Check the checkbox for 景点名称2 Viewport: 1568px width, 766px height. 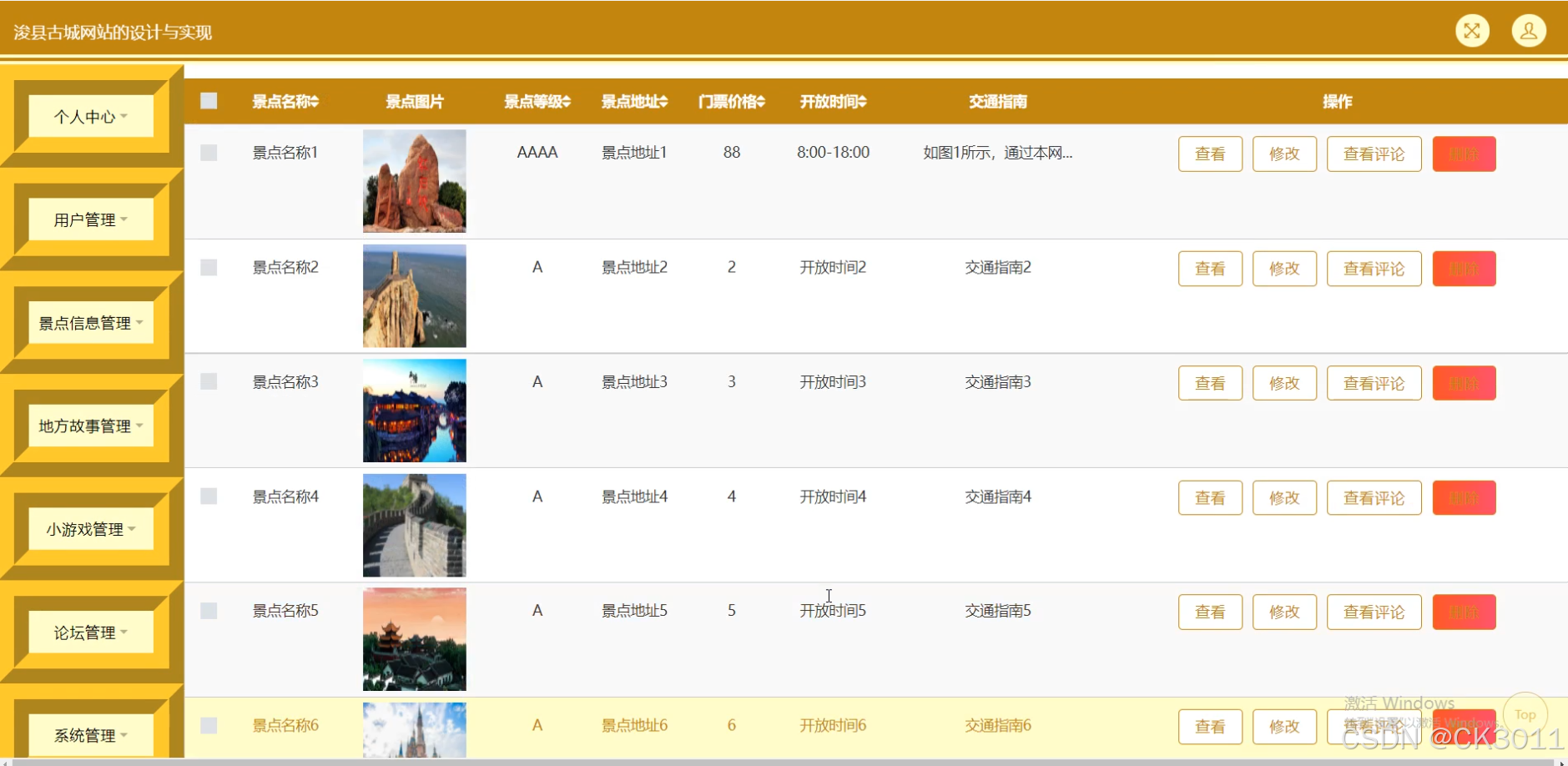pyautogui.click(x=209, y=267)
